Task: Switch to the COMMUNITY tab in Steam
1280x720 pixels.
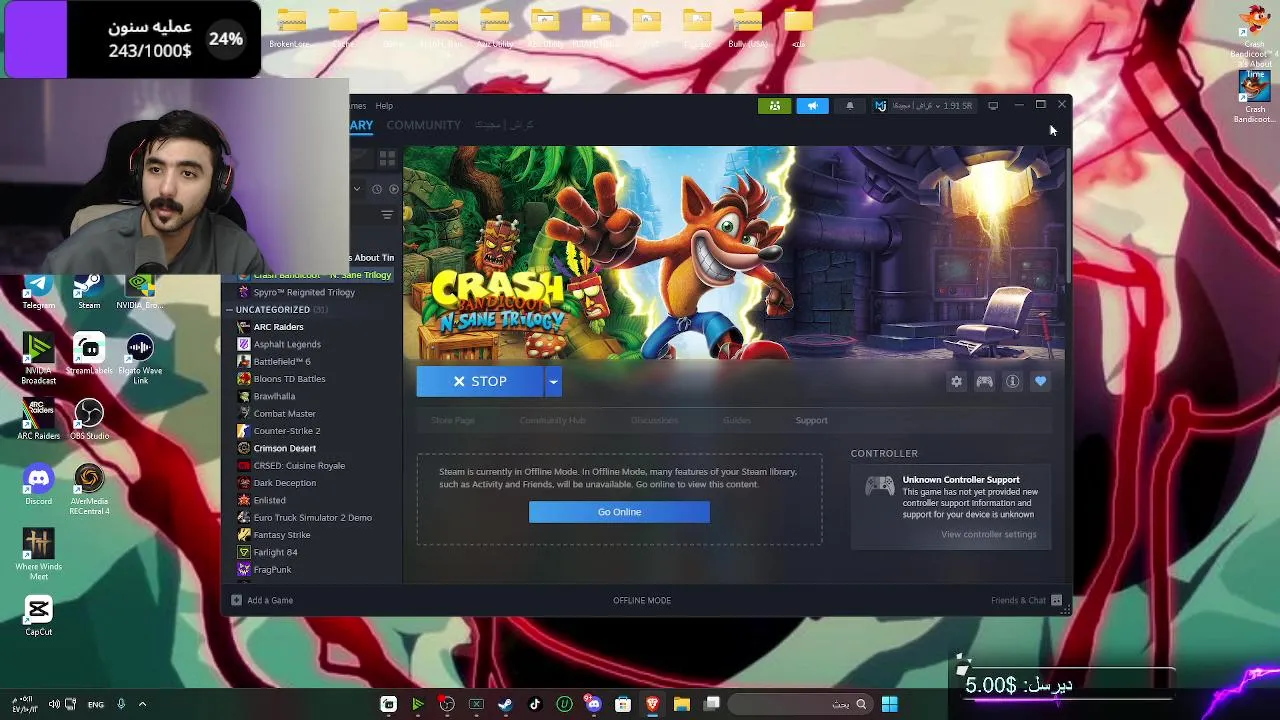Action: pos(423,125)
